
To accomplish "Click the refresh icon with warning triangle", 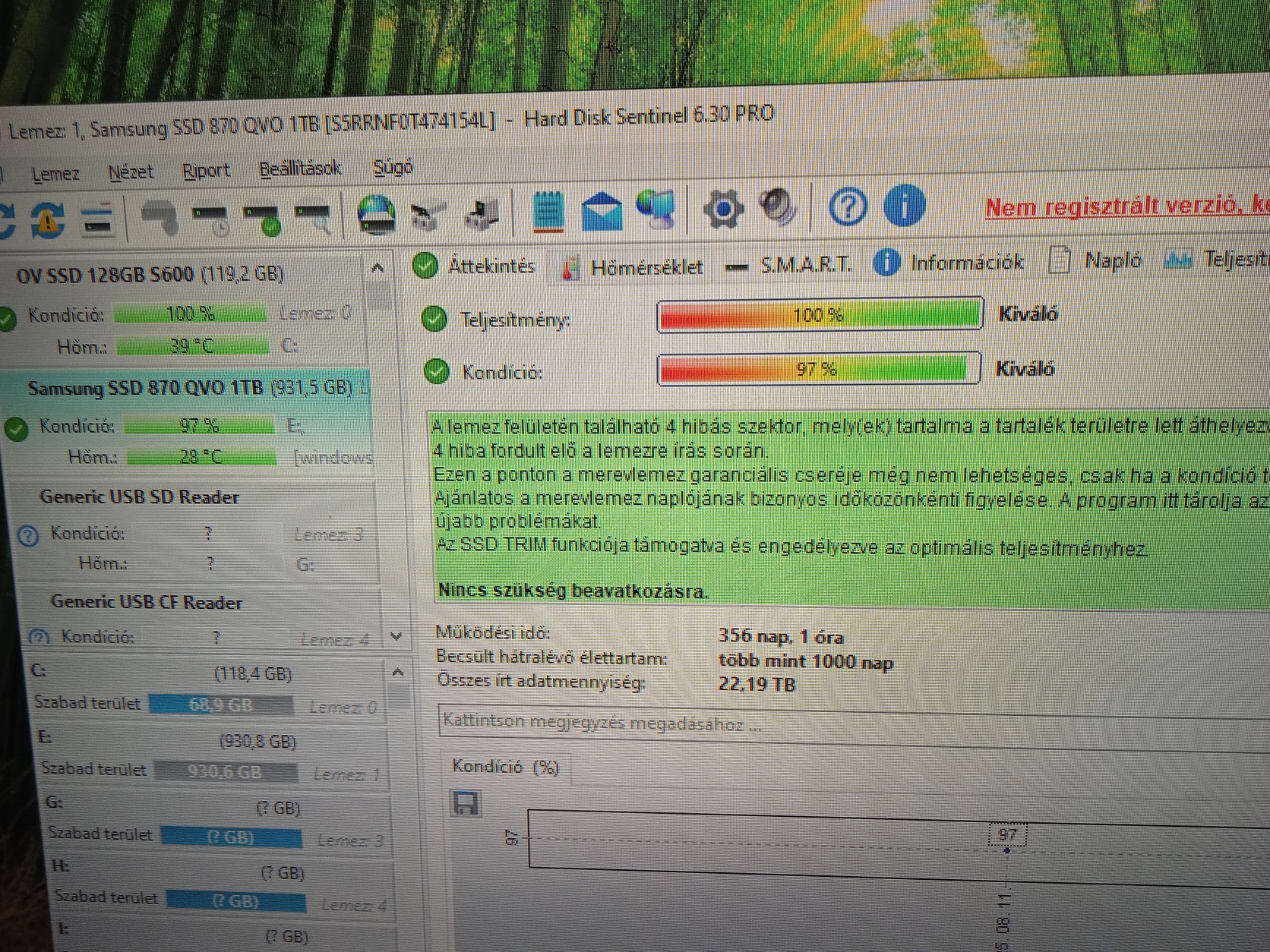I will coord(47,220).
